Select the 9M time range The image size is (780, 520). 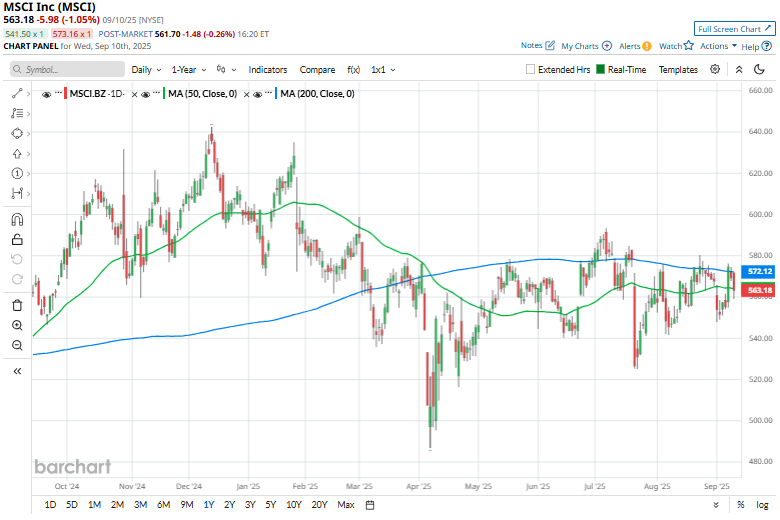pos(187,505)
